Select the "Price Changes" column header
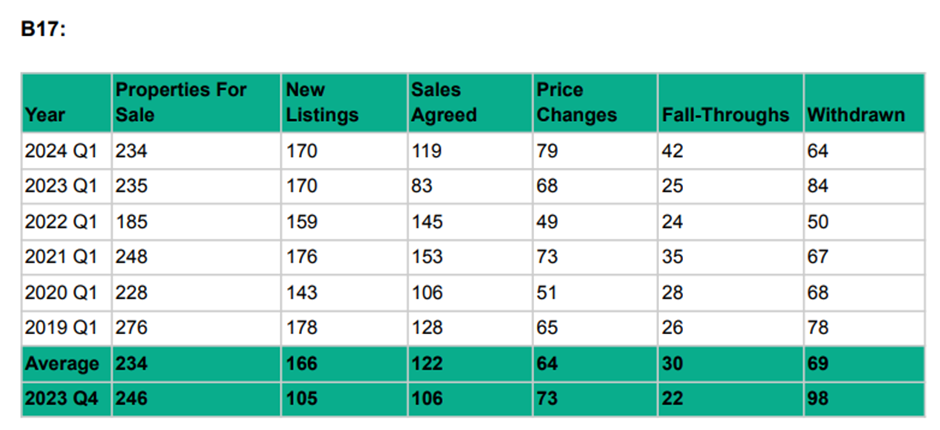940x430 pixels. [577, 102]
